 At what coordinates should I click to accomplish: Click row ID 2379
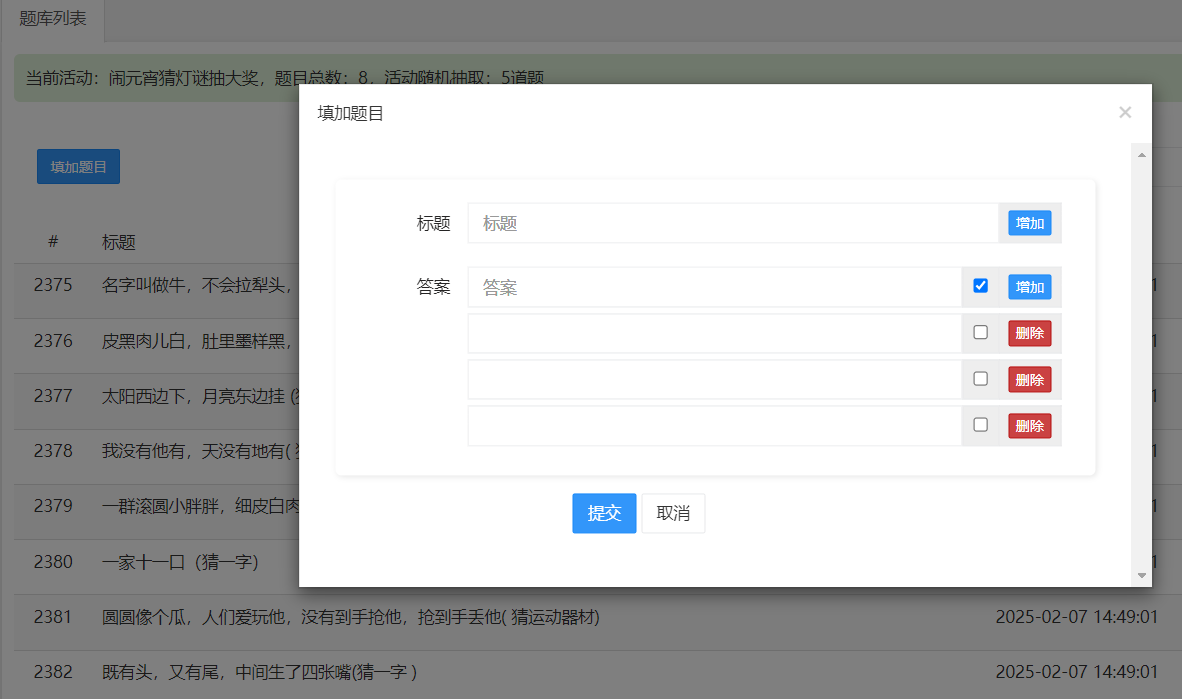(53, 506)
